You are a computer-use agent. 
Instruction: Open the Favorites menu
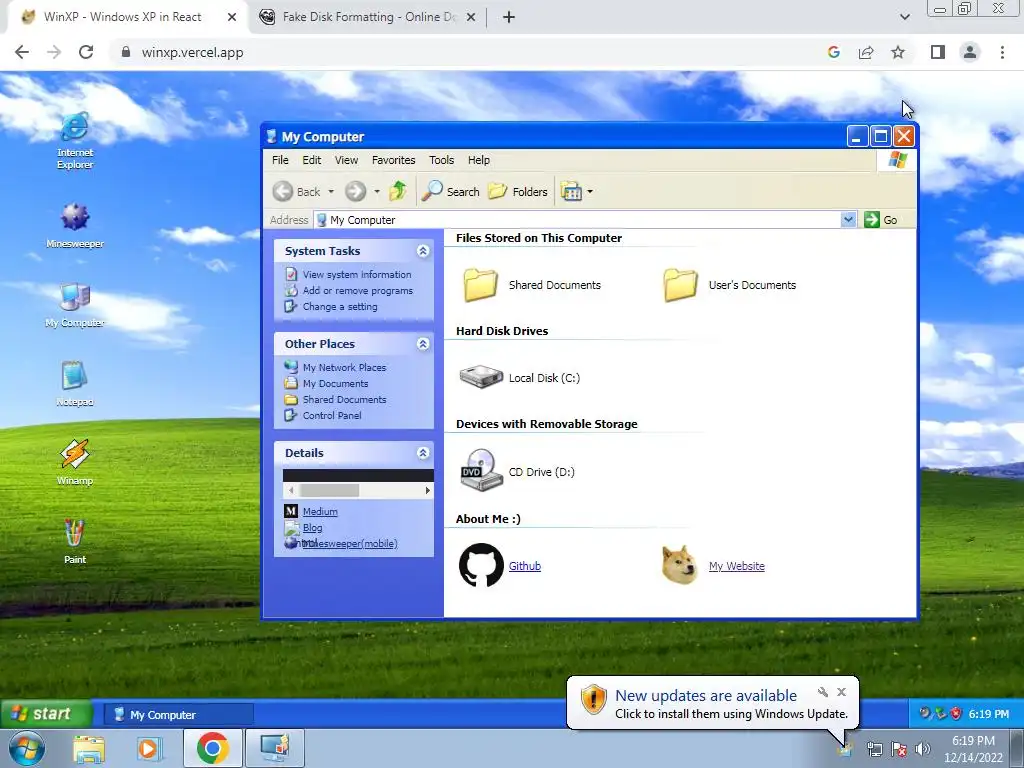pyautogui.click(x=393, y=160)
